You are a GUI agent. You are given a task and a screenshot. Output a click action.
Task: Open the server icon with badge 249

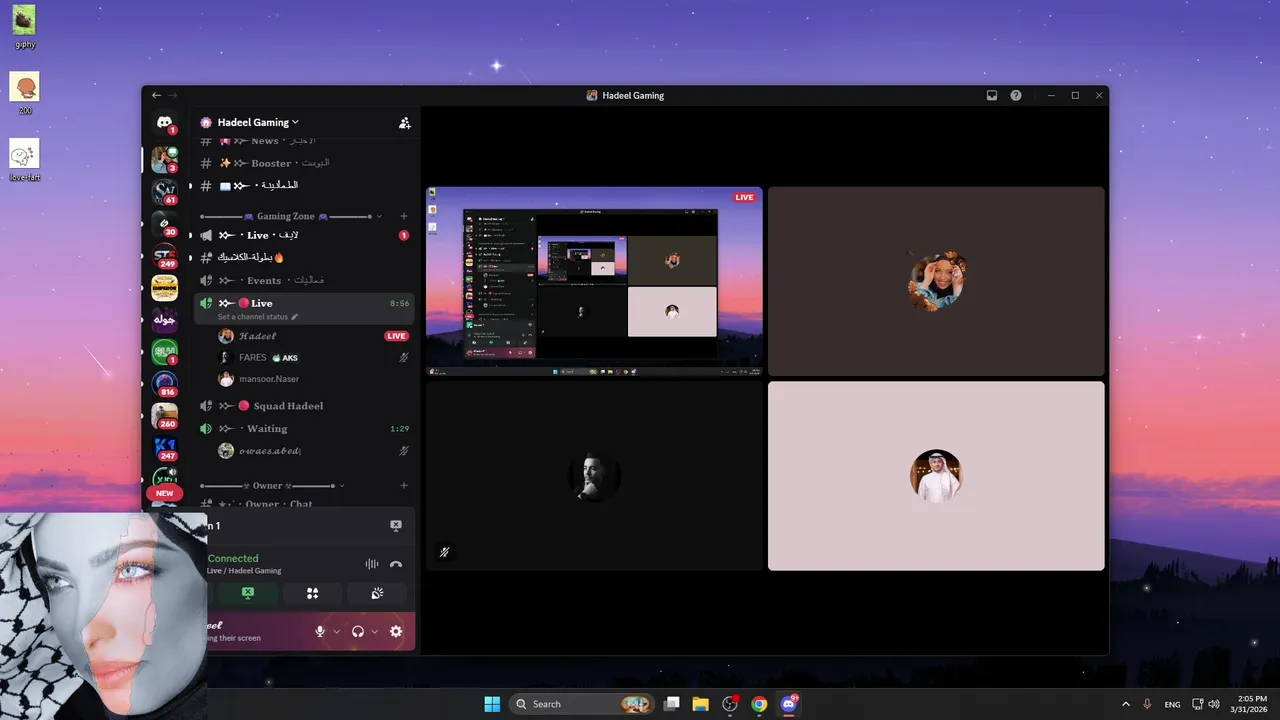164,256
